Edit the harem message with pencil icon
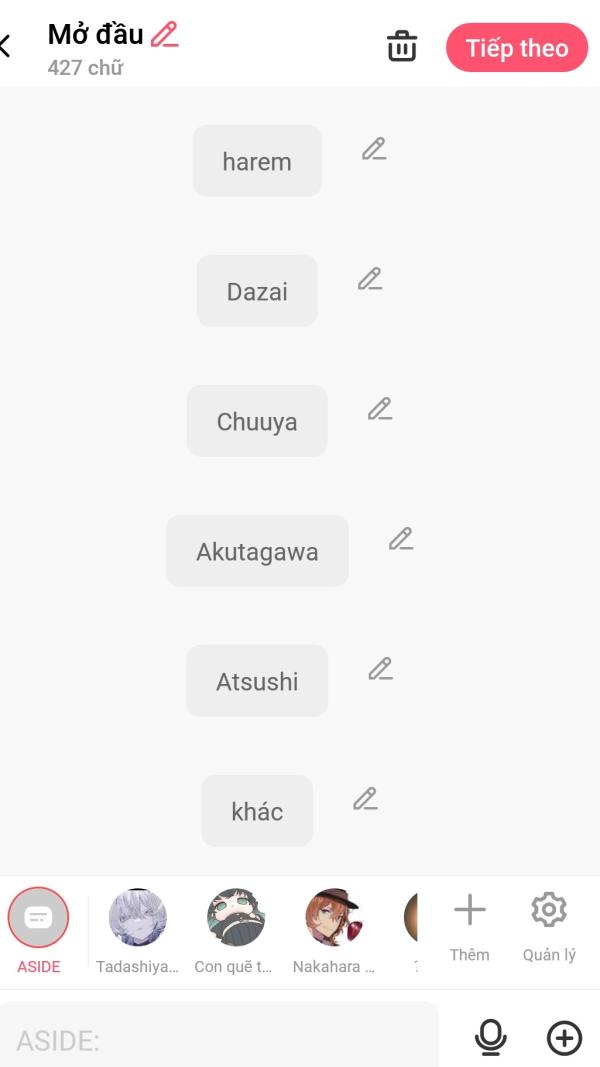Viewport: 600px width, 1067px height. pos(374,149)
